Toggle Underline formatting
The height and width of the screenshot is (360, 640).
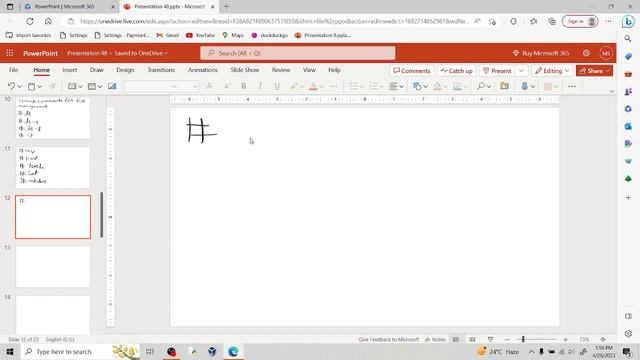(x=277, y=86)
